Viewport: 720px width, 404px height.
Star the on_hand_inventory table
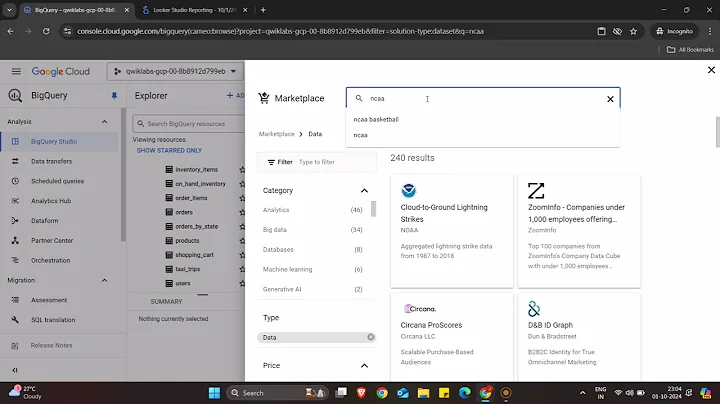pyautogui.click(x=242, y=184)
